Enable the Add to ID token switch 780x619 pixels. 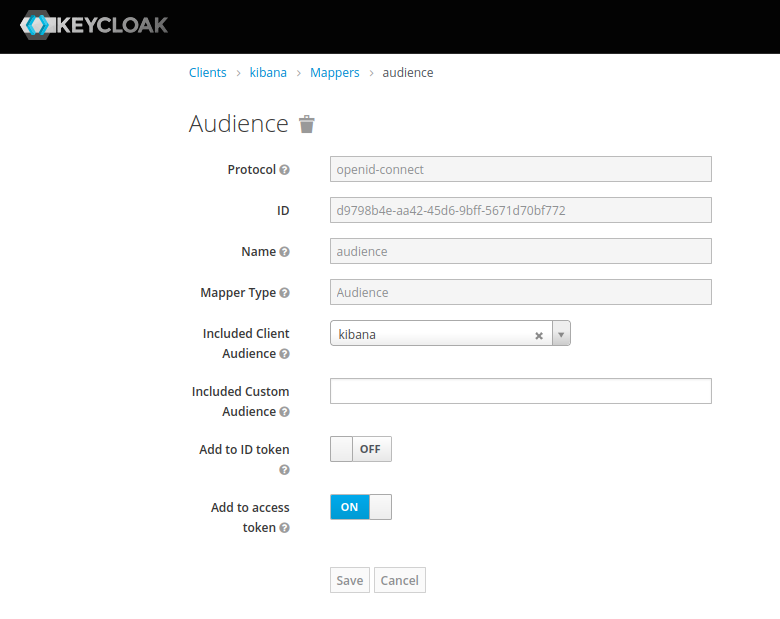[x=360, y=449]
